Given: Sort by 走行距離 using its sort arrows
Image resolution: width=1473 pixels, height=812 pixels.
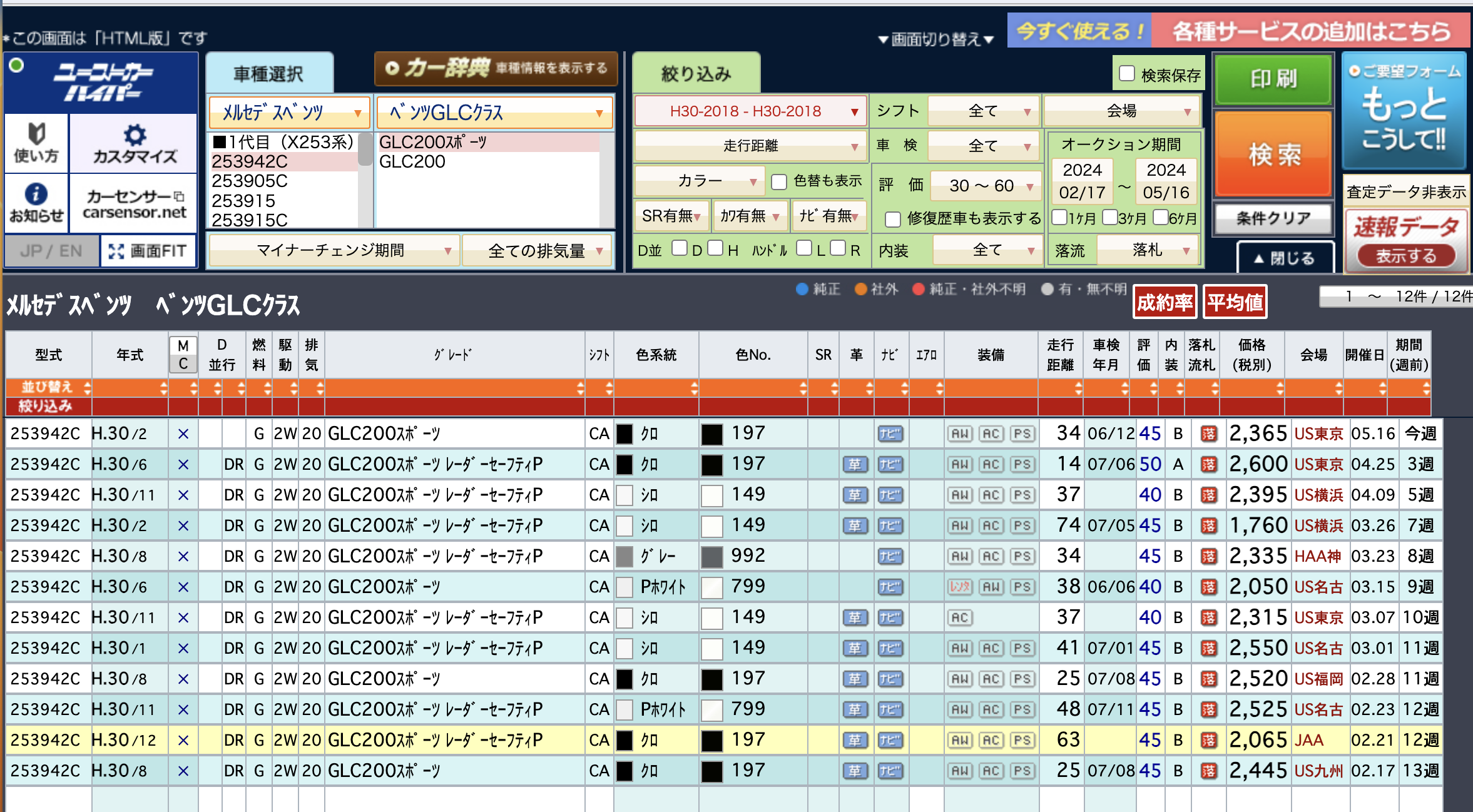Looking at the screenshot, I should 1078,388.
